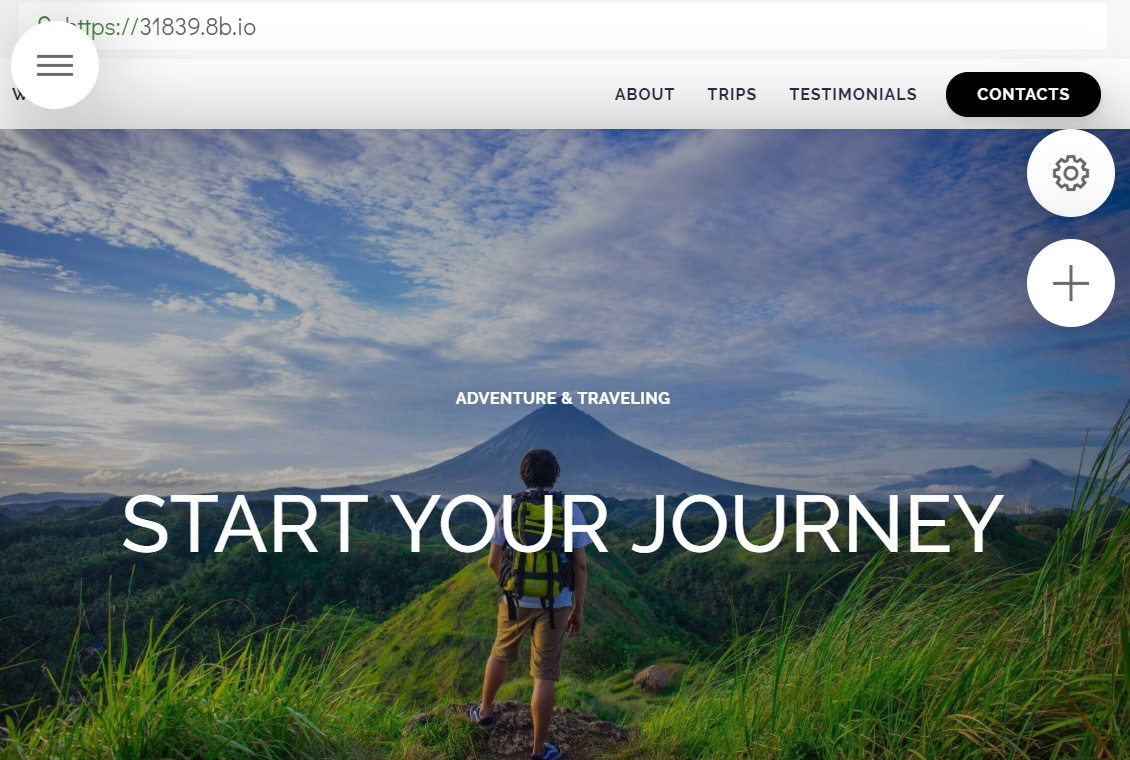Click the word YOUR in the headline

[499, 524]
